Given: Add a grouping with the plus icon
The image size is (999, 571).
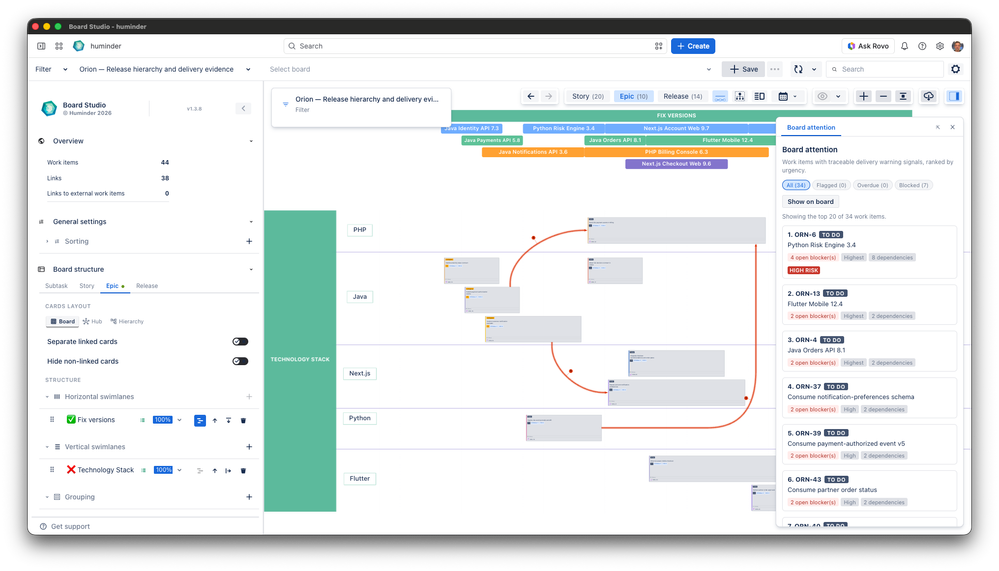Looking at the screenshot, I should pos(249,497).
